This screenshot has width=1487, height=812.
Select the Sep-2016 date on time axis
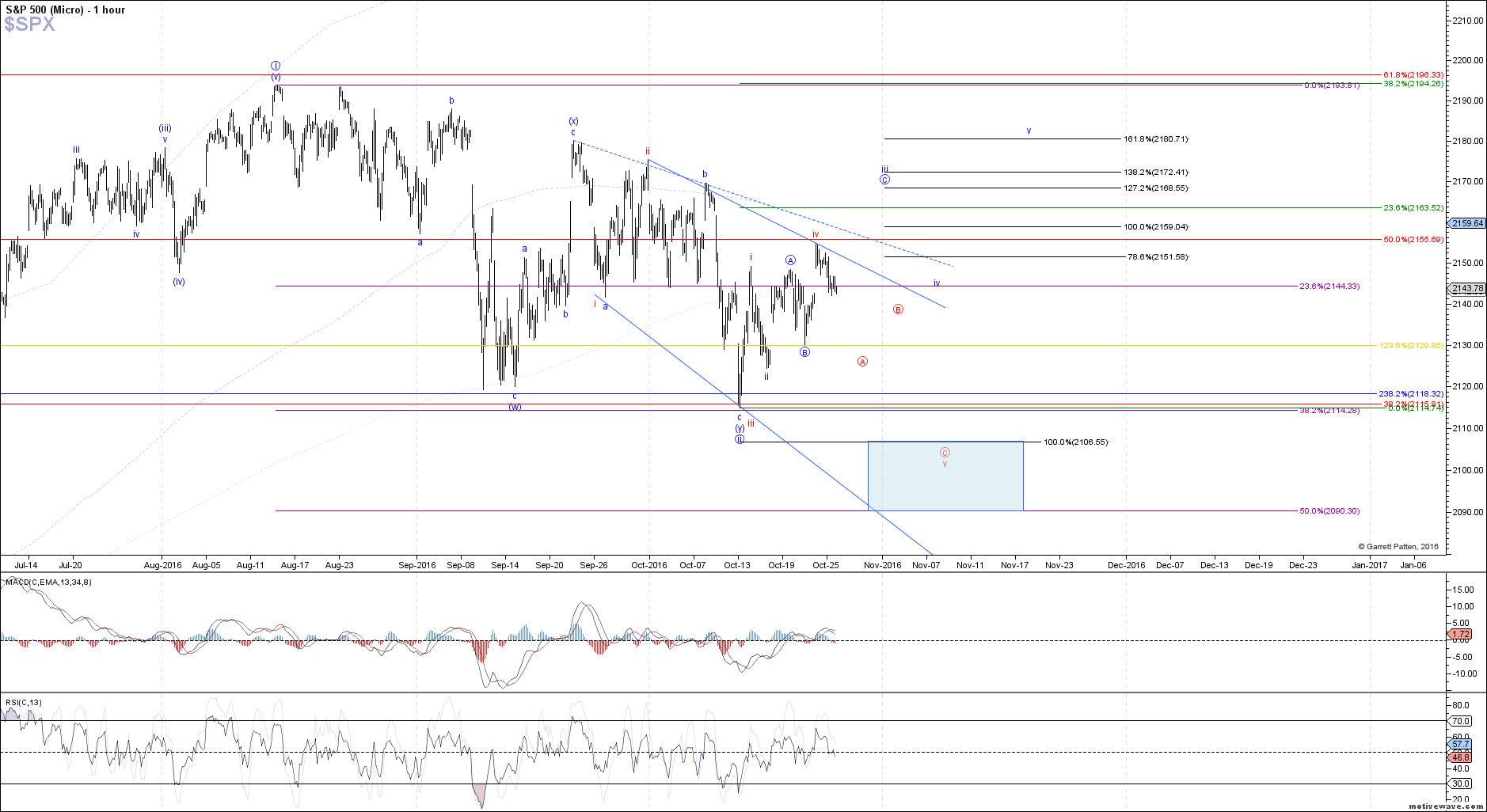416,565
